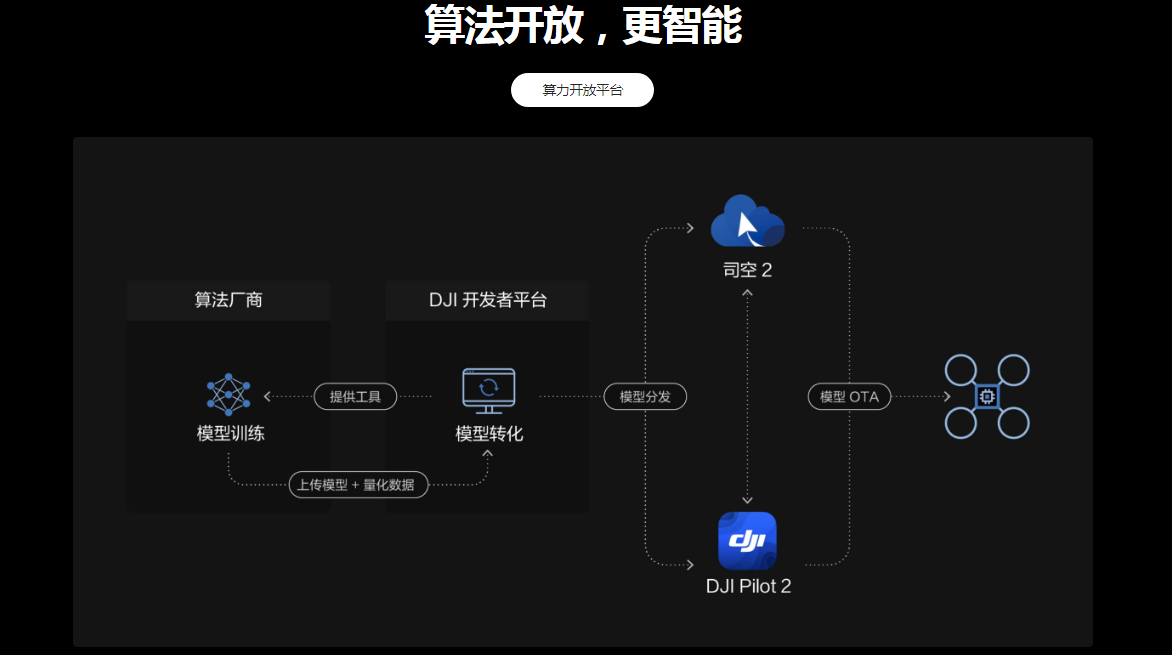Image resolution: width=1172 pixels, height=655 pixels.
Task: Open the DJI Pilot 2 app icon
Action: [747, 541]
